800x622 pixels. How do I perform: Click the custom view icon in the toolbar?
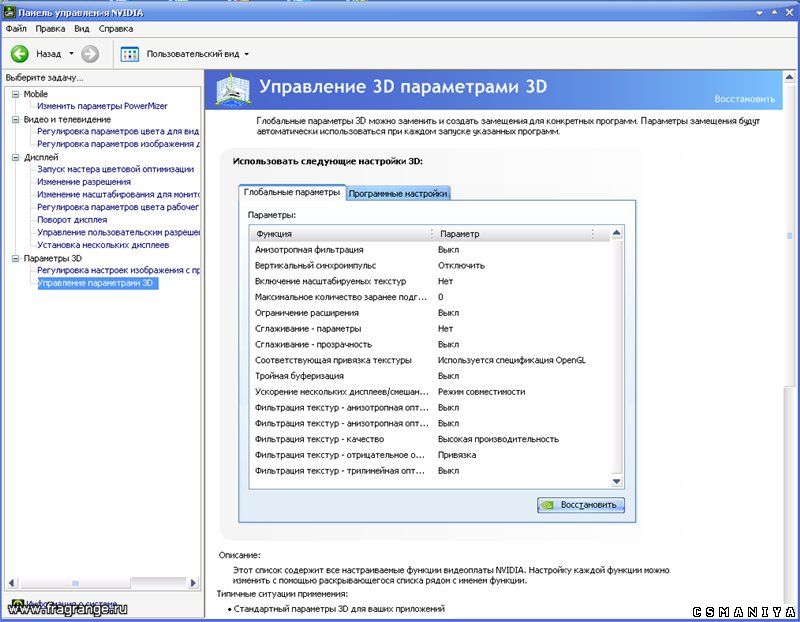click(130, 54)
